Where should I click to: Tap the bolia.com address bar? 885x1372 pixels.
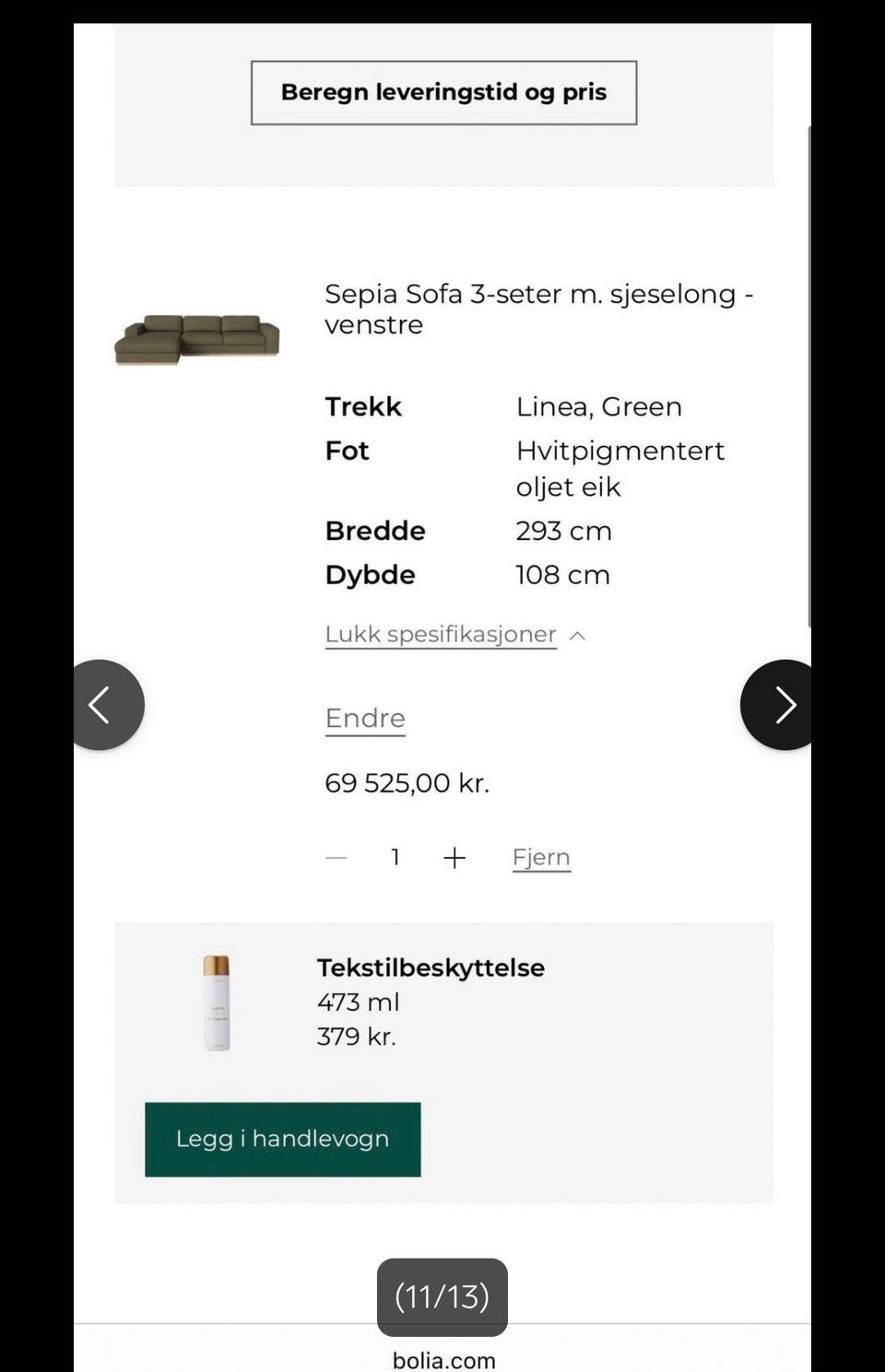pyautogui.click(x=443, y=1360)
